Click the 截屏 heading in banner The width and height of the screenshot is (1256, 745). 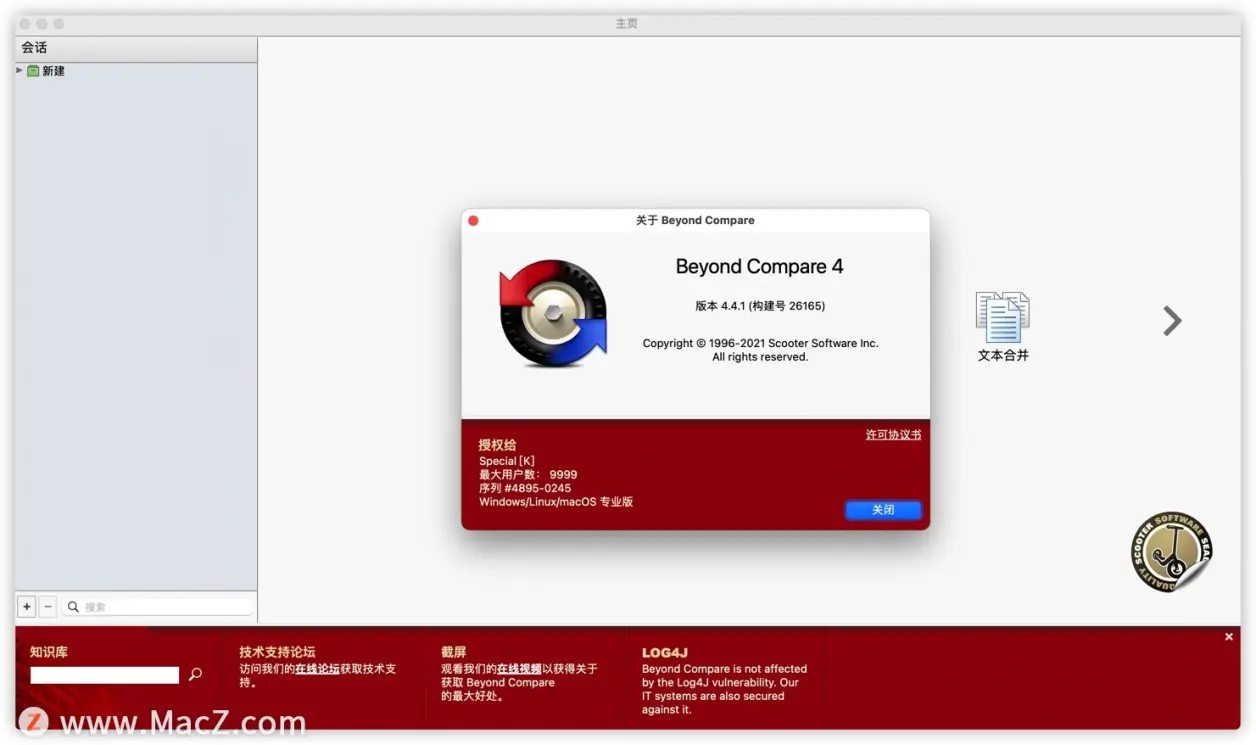click(454, 652)
